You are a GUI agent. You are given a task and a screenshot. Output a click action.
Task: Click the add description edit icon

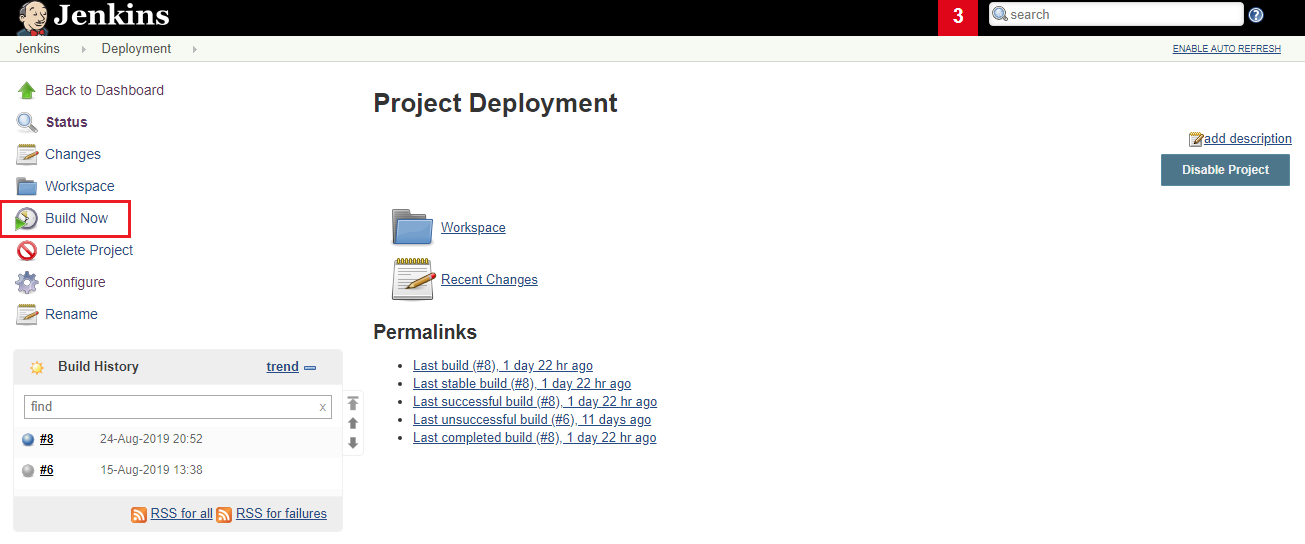(x=1196, y=139)
